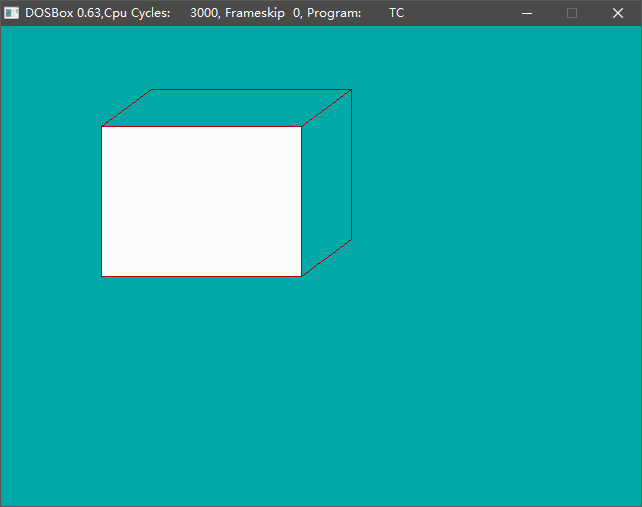
Task: Click the back top-left corner of the box
Action: [x=152, y=90]
